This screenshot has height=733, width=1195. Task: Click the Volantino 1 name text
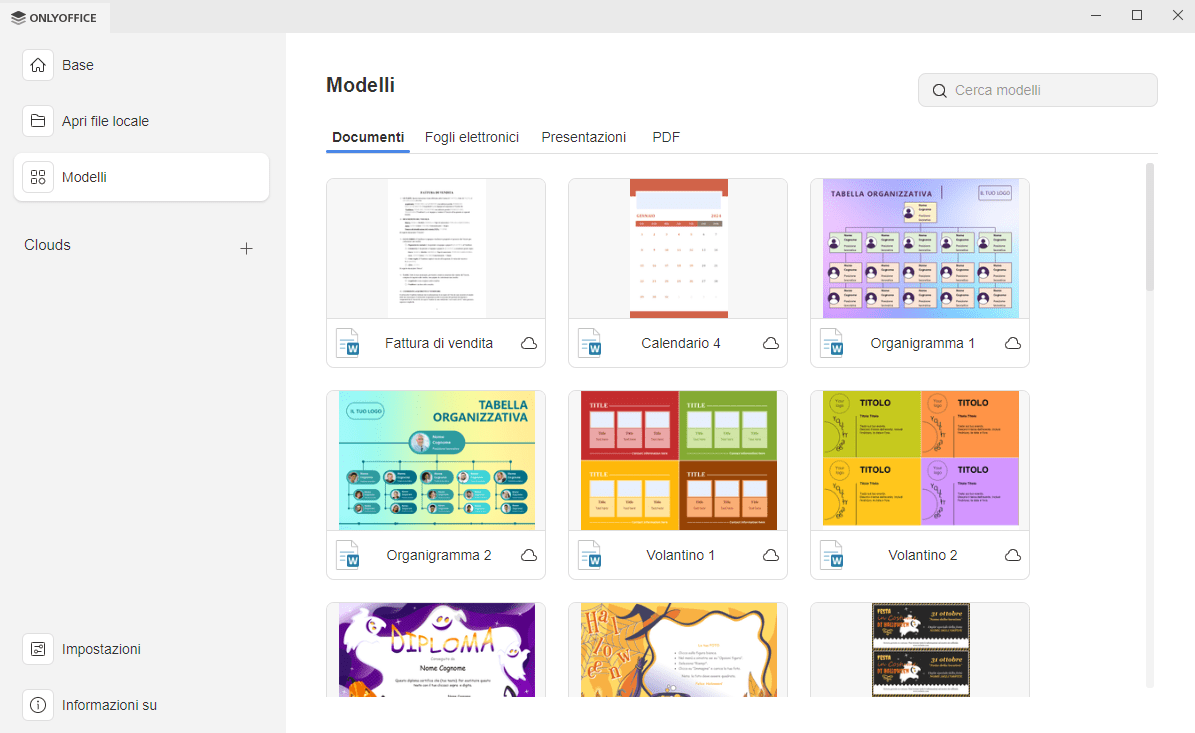point(681,555)
